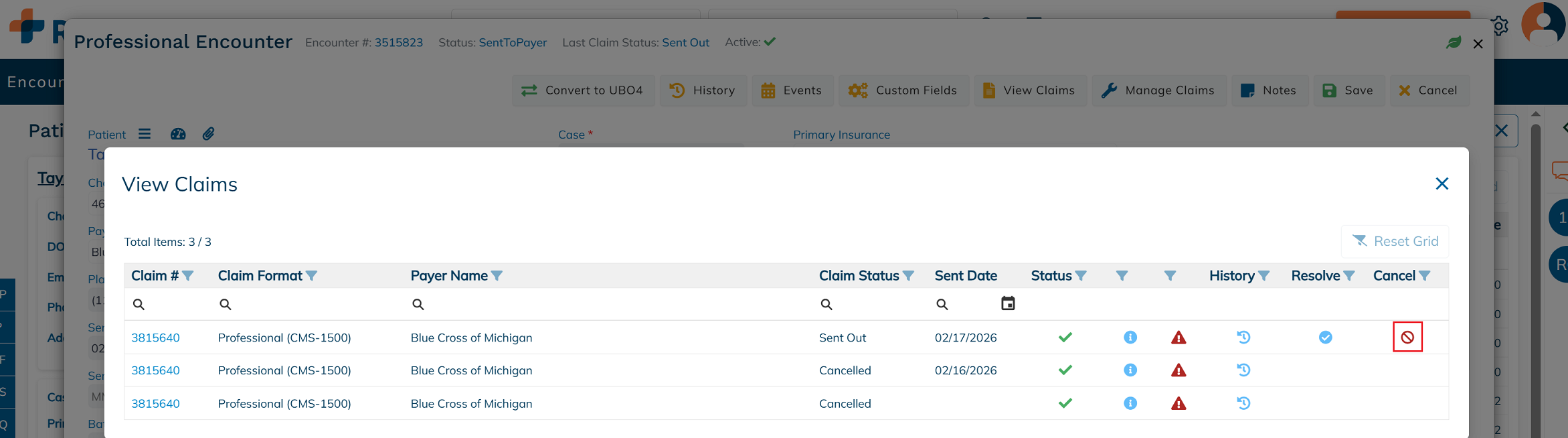This screenshot has height=438, width=1568.
Task: Sort by the Sent Date column header
Action: pyautogui.click(x=965, y=276)
